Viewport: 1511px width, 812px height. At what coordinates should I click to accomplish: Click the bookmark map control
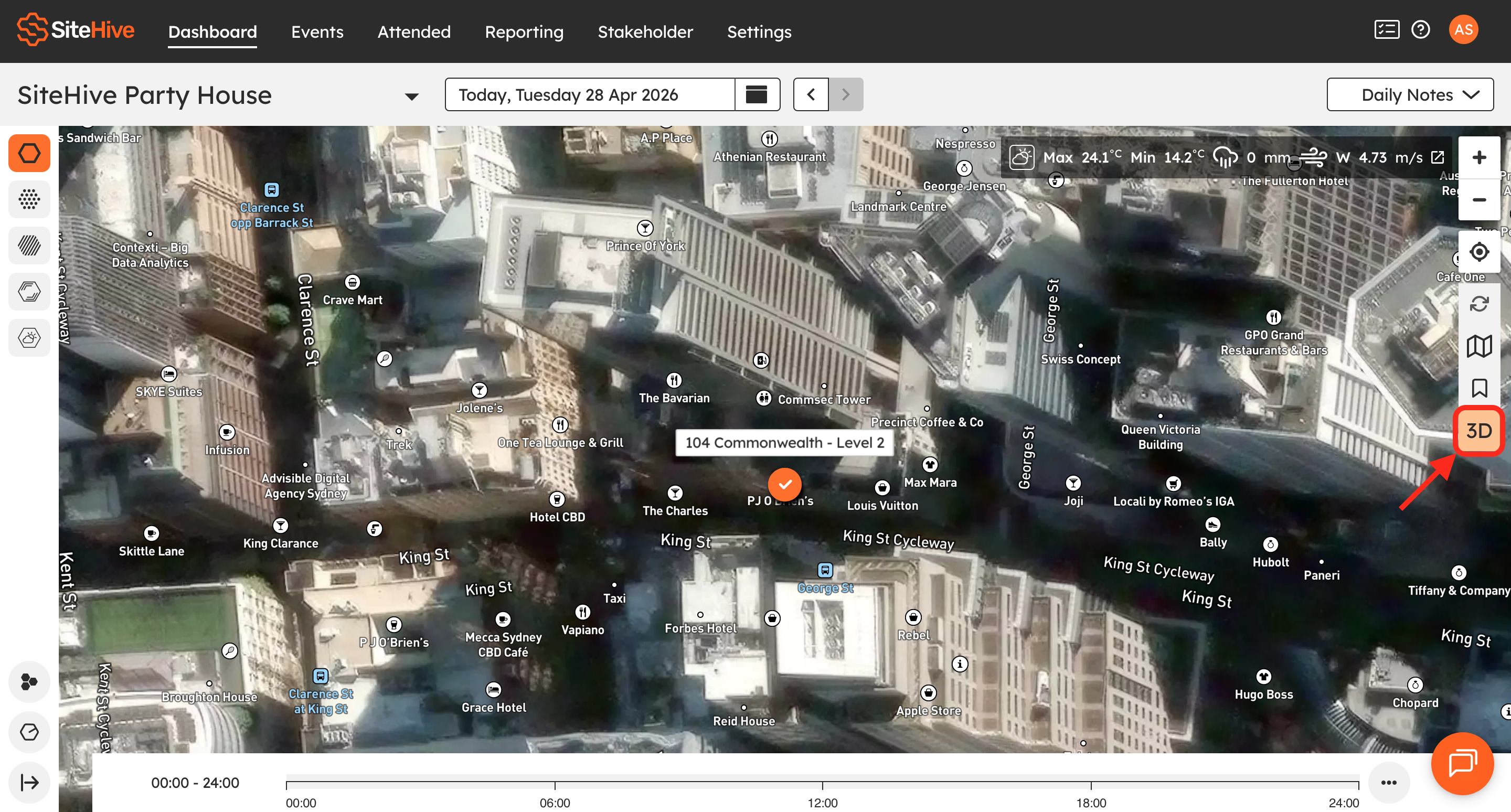tap(1480, 388)
